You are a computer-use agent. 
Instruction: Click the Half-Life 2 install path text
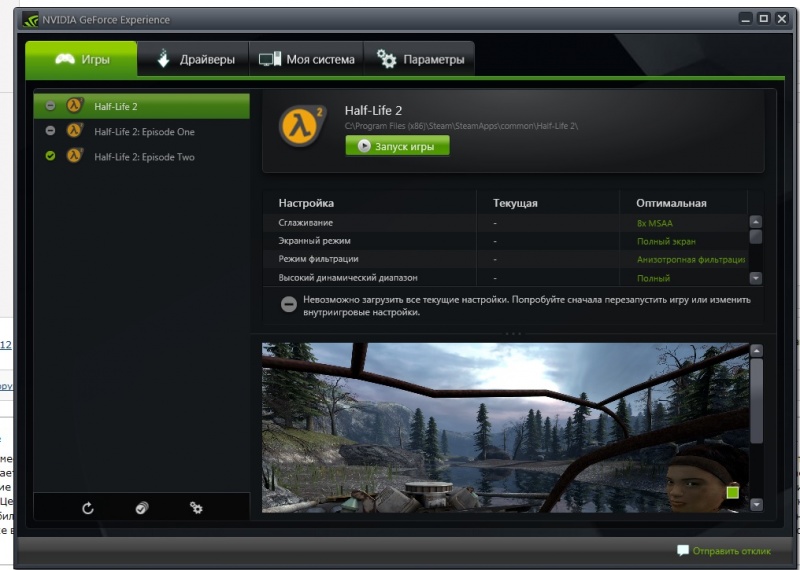(461, 126)
